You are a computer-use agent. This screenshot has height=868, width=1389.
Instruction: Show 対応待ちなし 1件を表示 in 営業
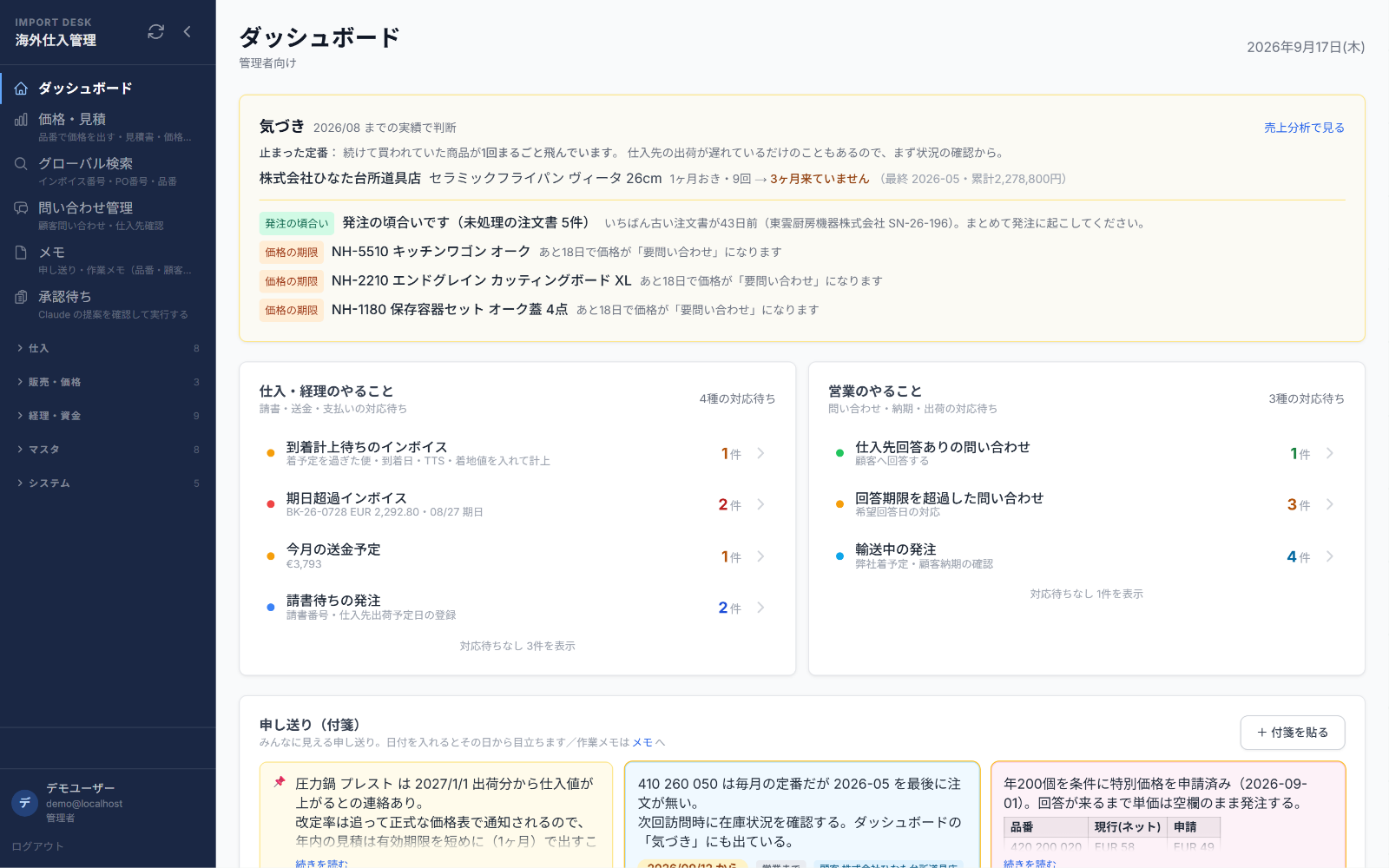pyautogui.click(x=1087, y=594)
